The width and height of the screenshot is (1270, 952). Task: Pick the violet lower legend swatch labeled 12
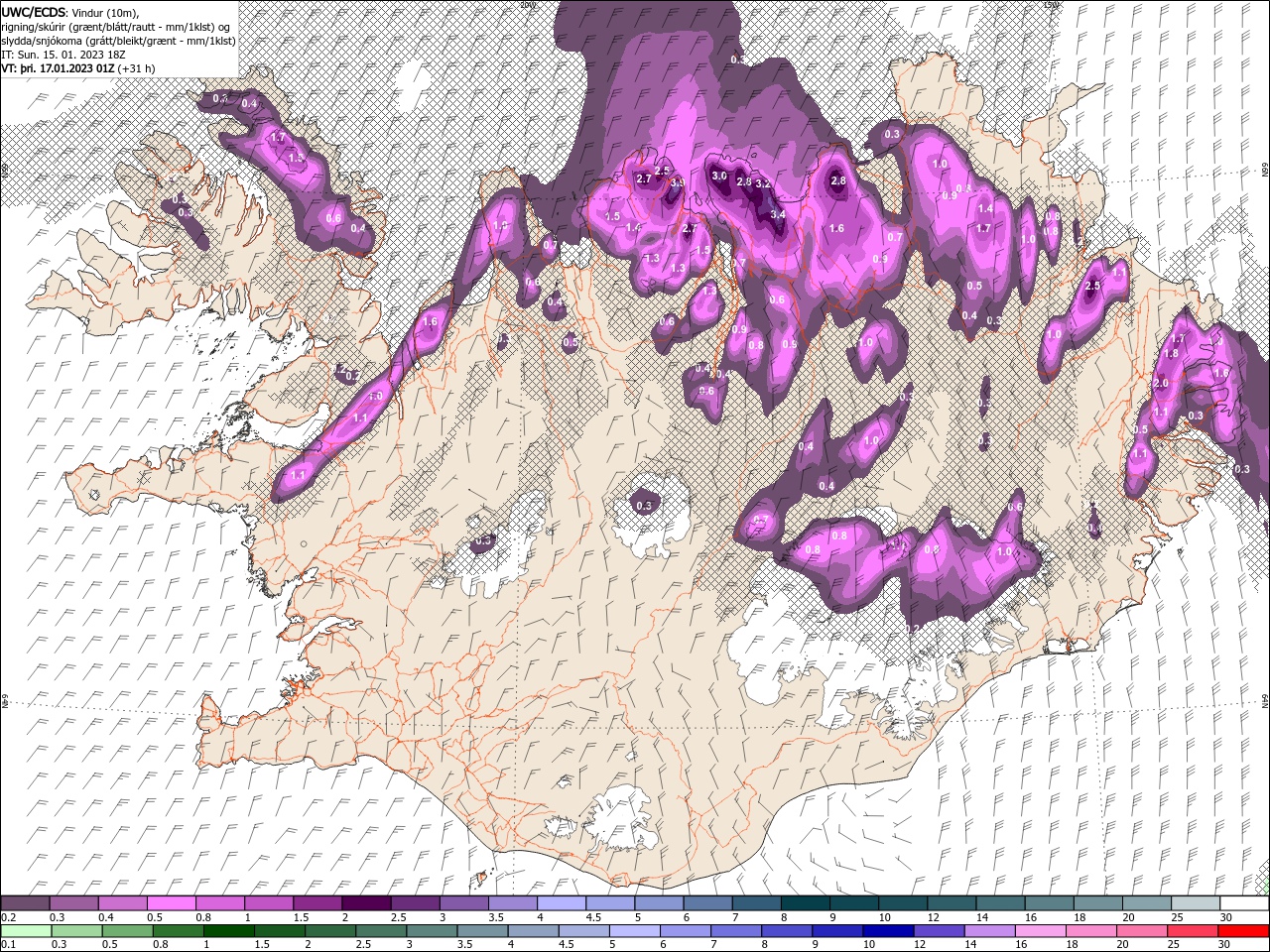pos(939,931)
